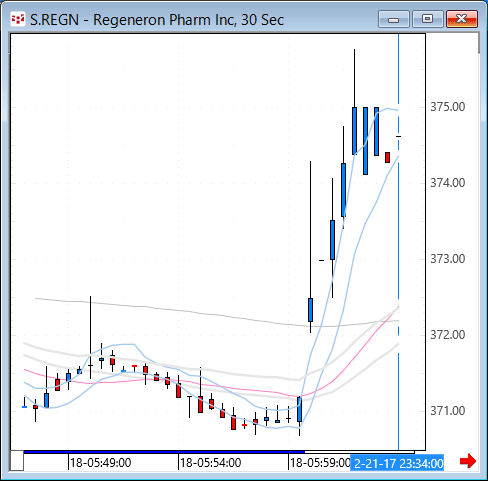
Task: Click the blue horizontal time scrollbar
Action: click(x=164, y=452)
